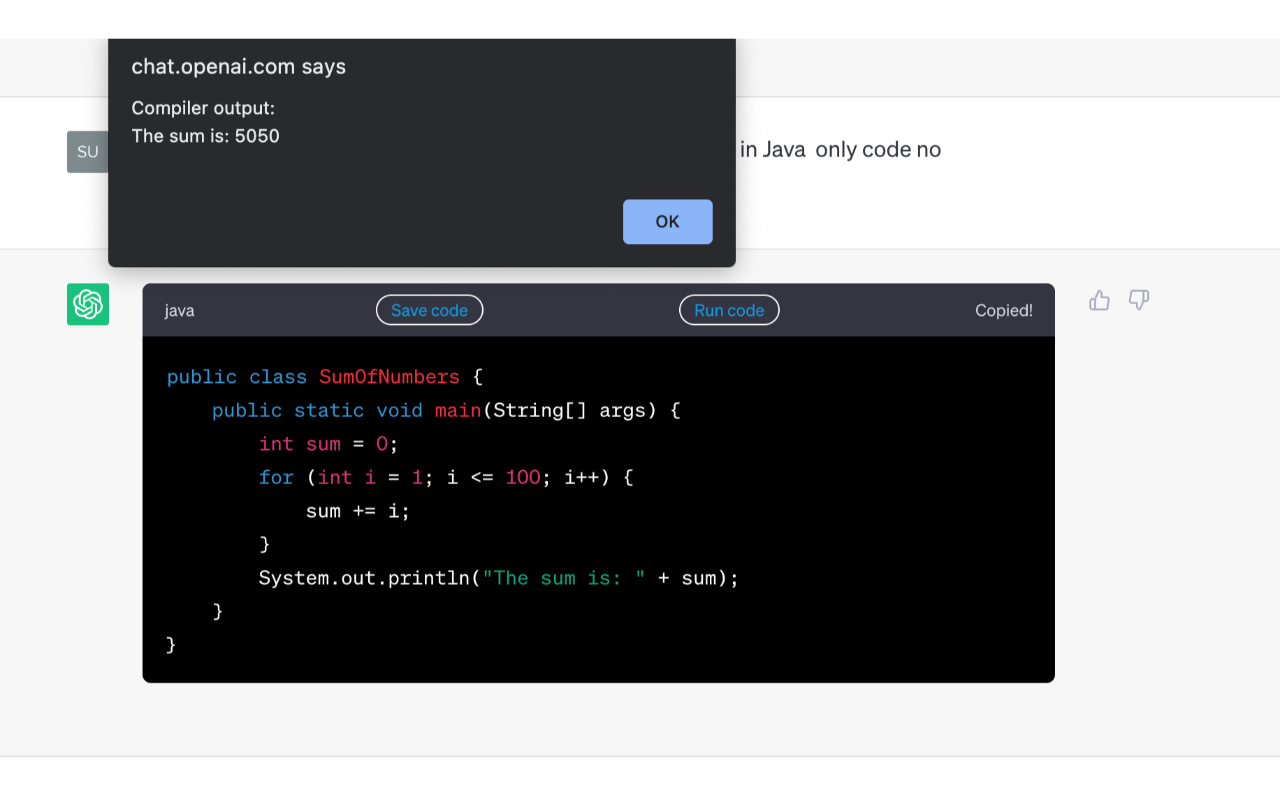This screenshot has width=1280, height=800.
Task: Click the thumbs down icon
Action: click(1139, 300)
